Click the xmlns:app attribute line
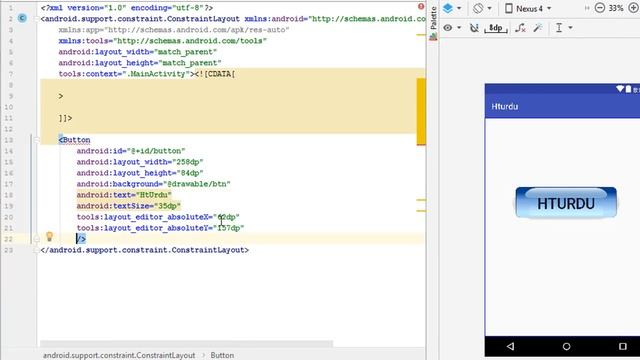 click(174, 30)
